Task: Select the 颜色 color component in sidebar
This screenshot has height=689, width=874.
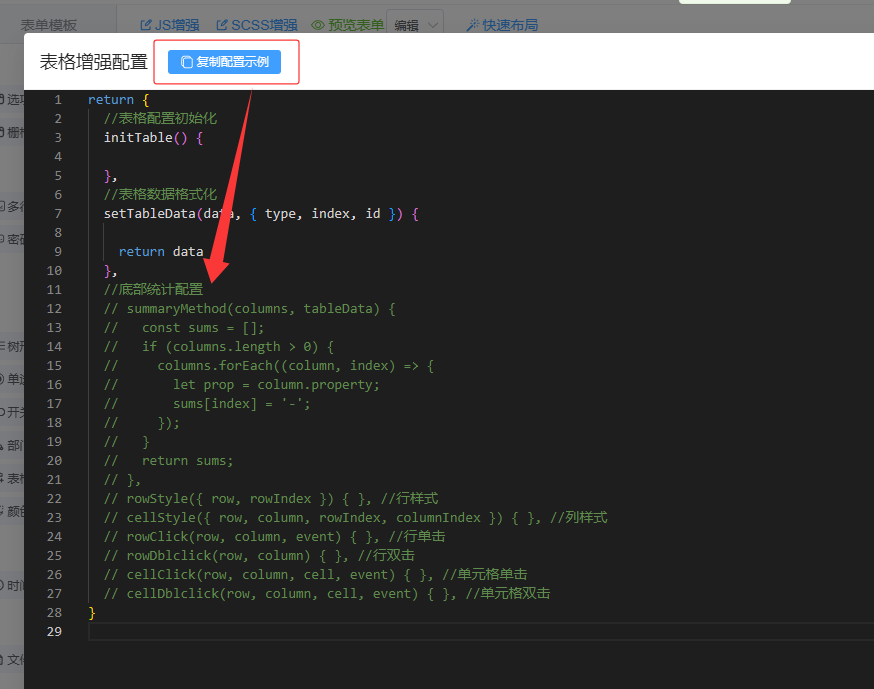Action: pos(14,511)
